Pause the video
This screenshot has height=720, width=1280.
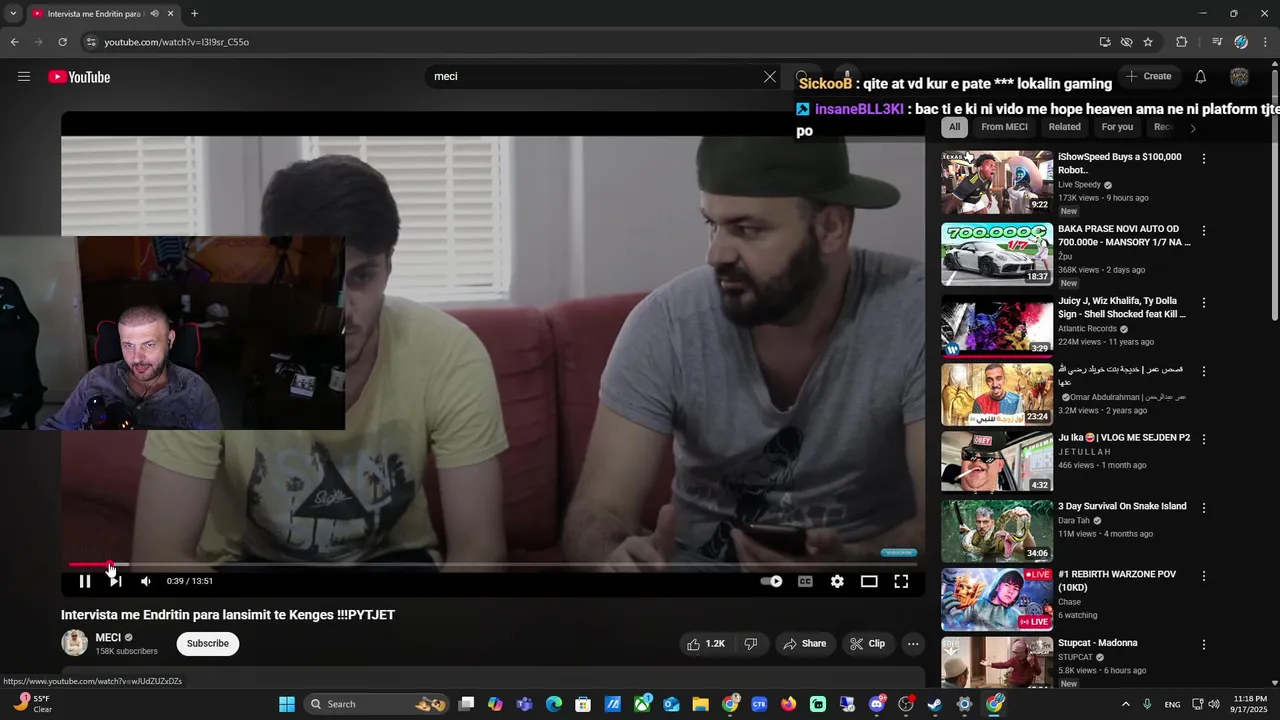pos(85,581)
